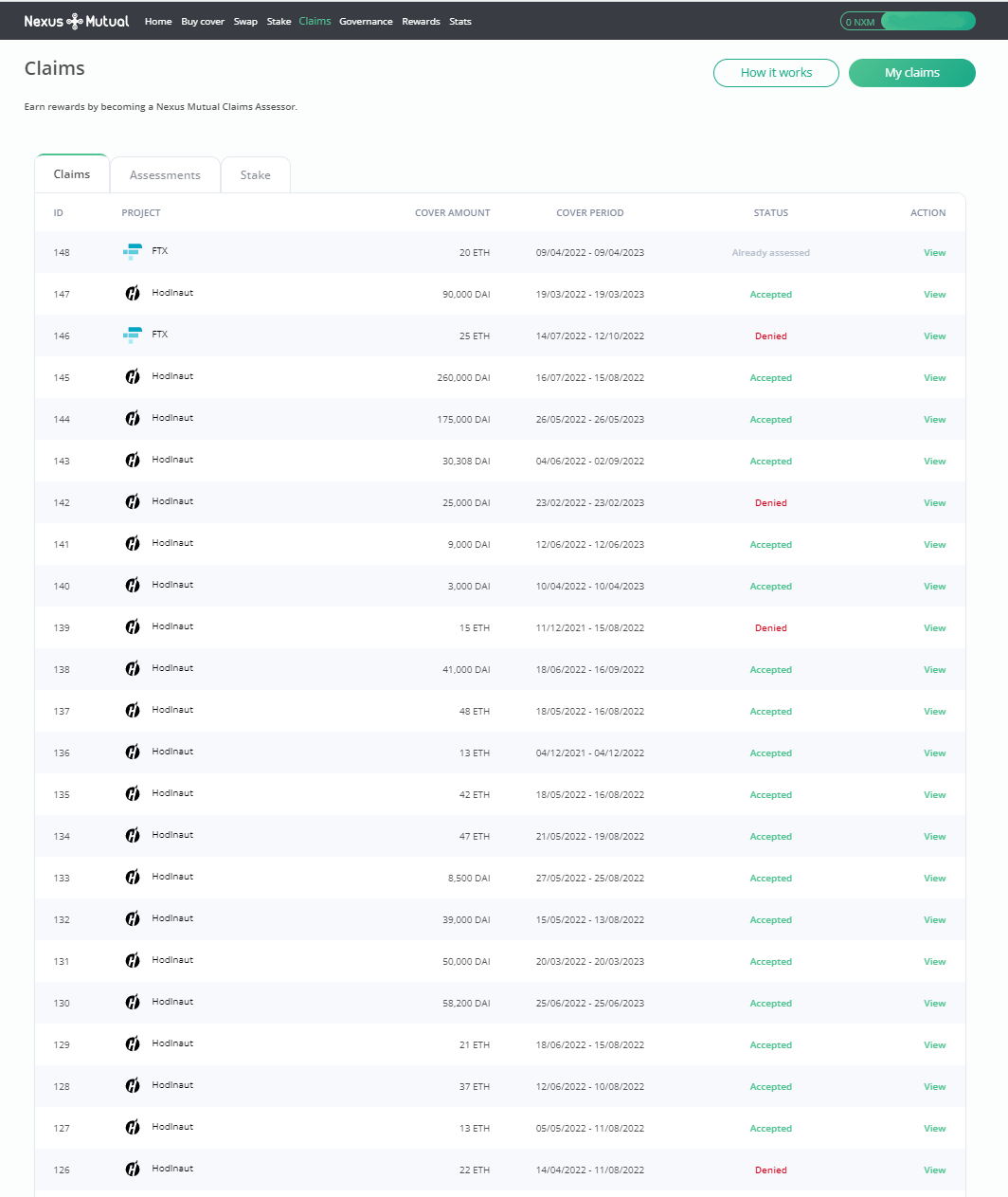The image size is (1008, 1197).
Task: Click the How it works button
Action: pos(776,73)
